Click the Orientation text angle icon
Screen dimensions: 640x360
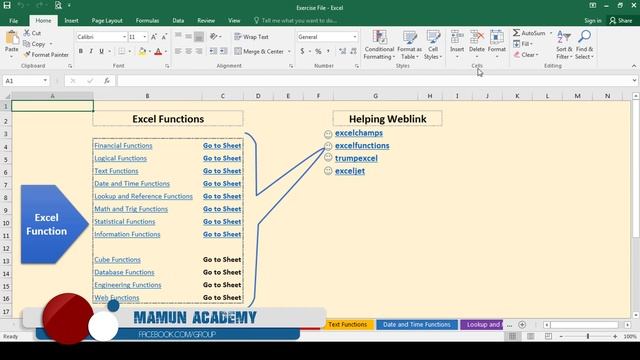pyautogui.click(x=213, y=37)
